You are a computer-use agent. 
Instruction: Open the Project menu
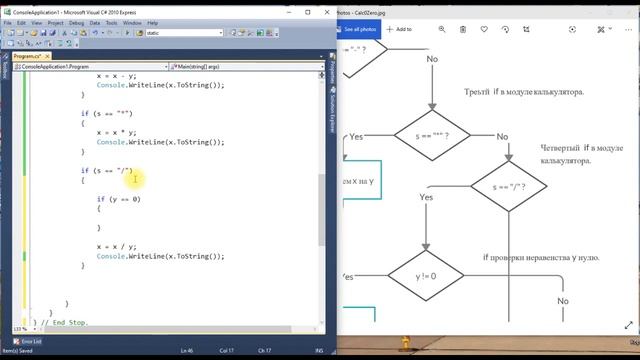pyautogui.click(x=56, y=23)
